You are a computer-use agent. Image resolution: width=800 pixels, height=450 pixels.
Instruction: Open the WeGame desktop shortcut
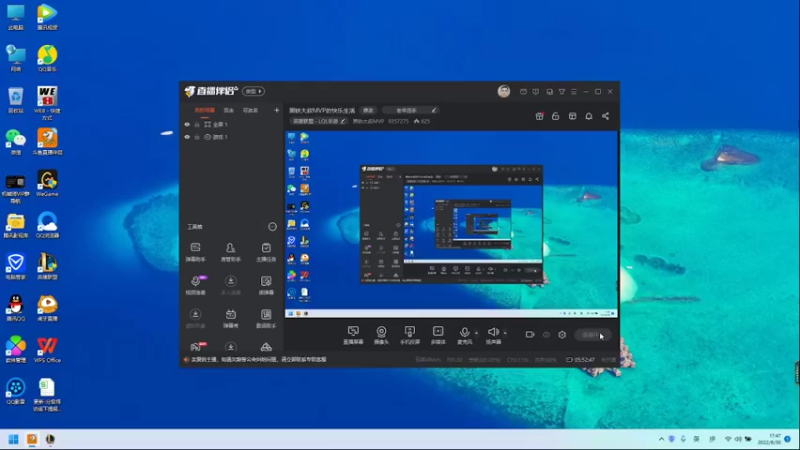[x=47, y=184]
